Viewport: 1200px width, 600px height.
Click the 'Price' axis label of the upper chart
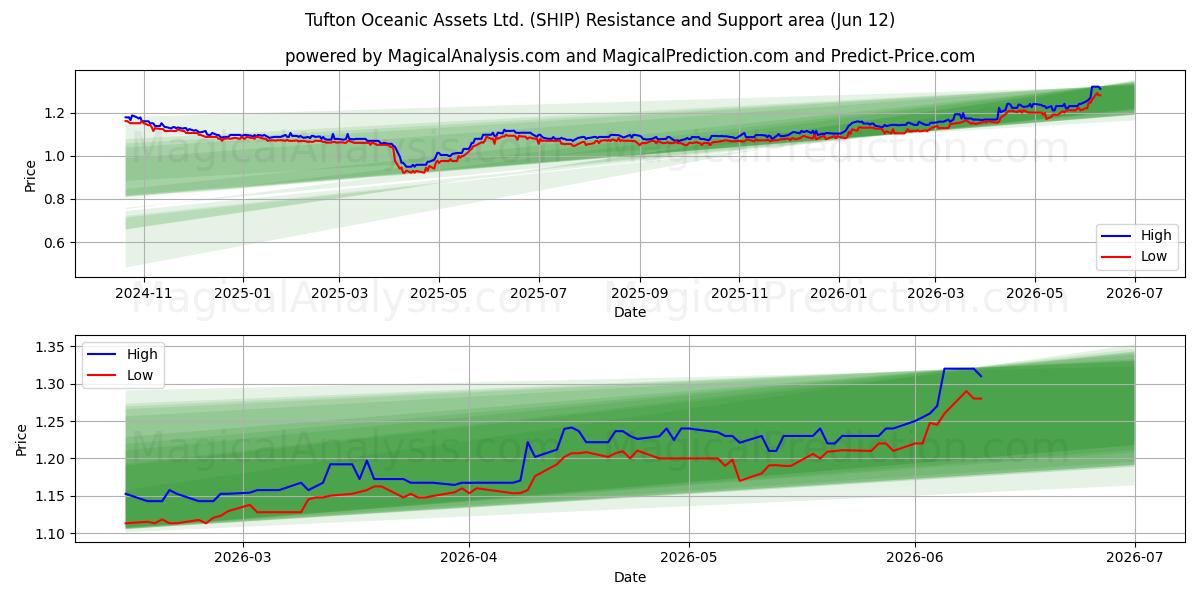[31, 174]
